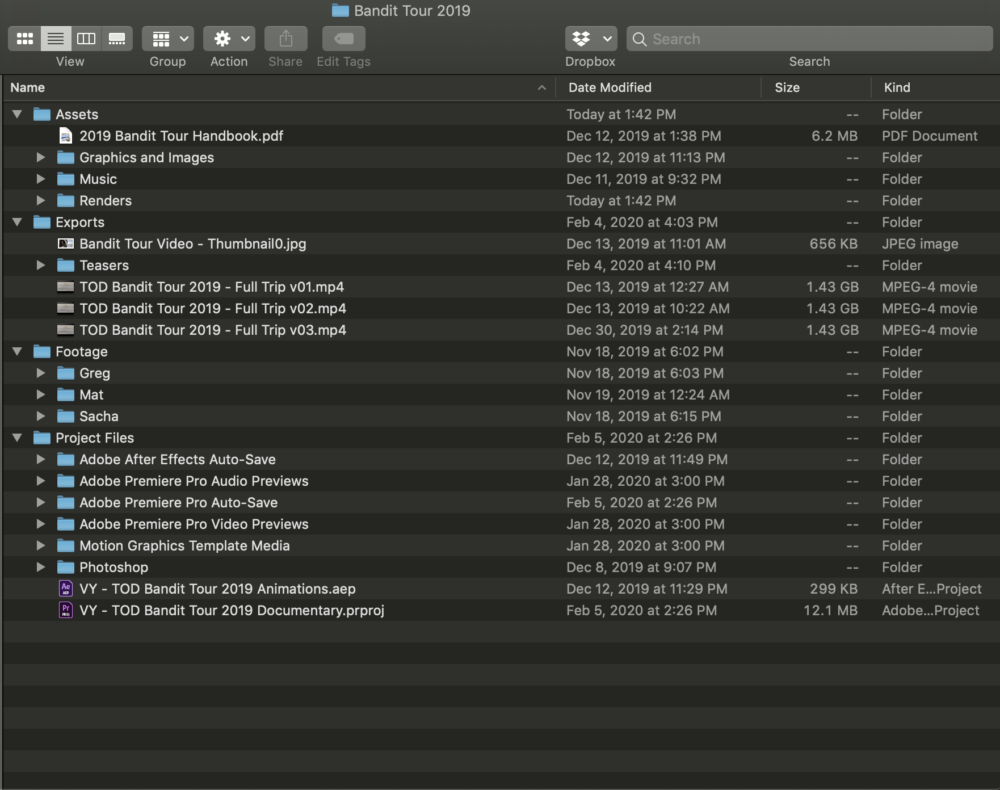The image size is (1000, 790).
Task: Switch to list view
Action: [x=55, y=39]
